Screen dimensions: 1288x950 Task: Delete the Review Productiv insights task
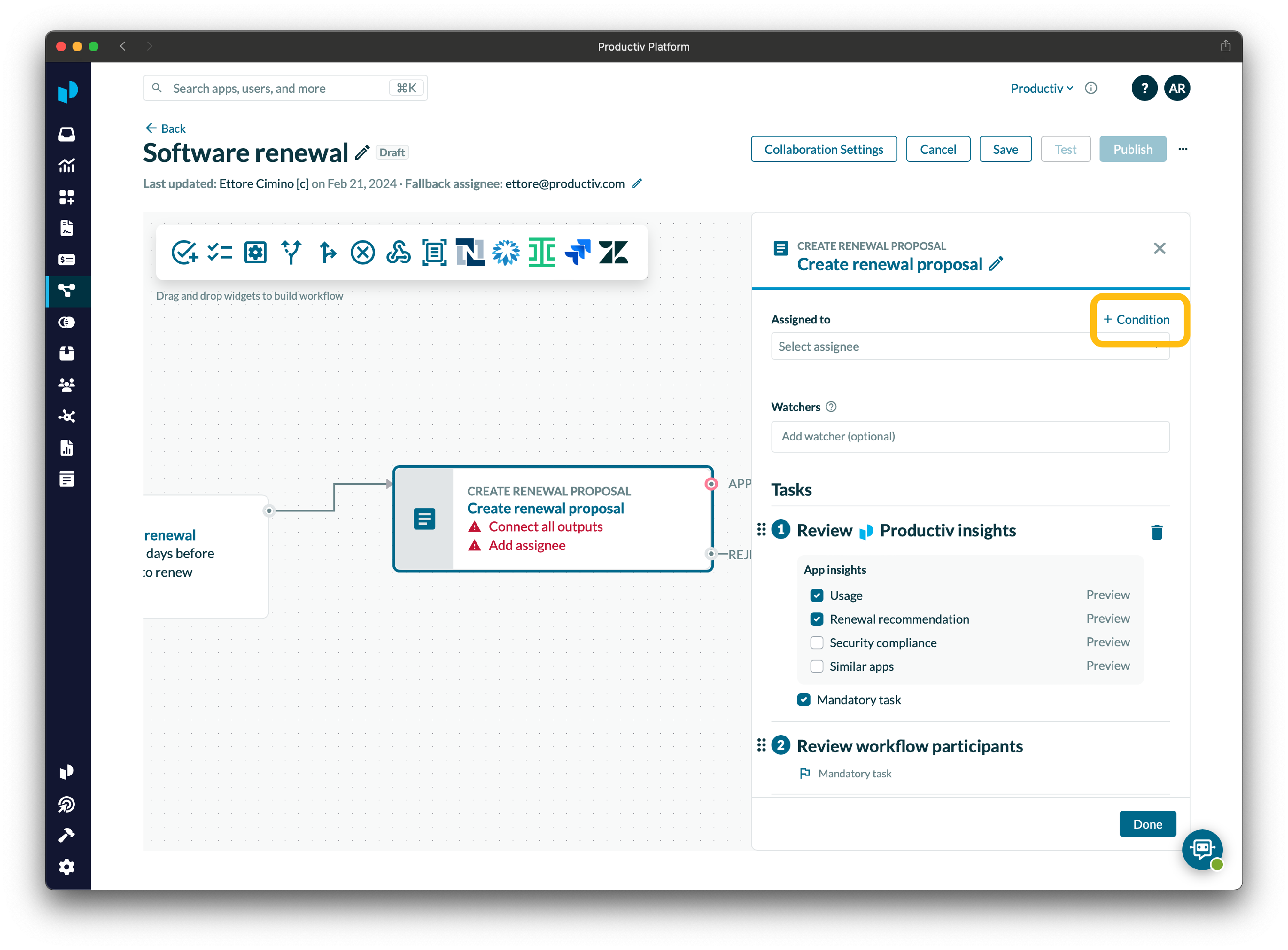coord(1156,532)
